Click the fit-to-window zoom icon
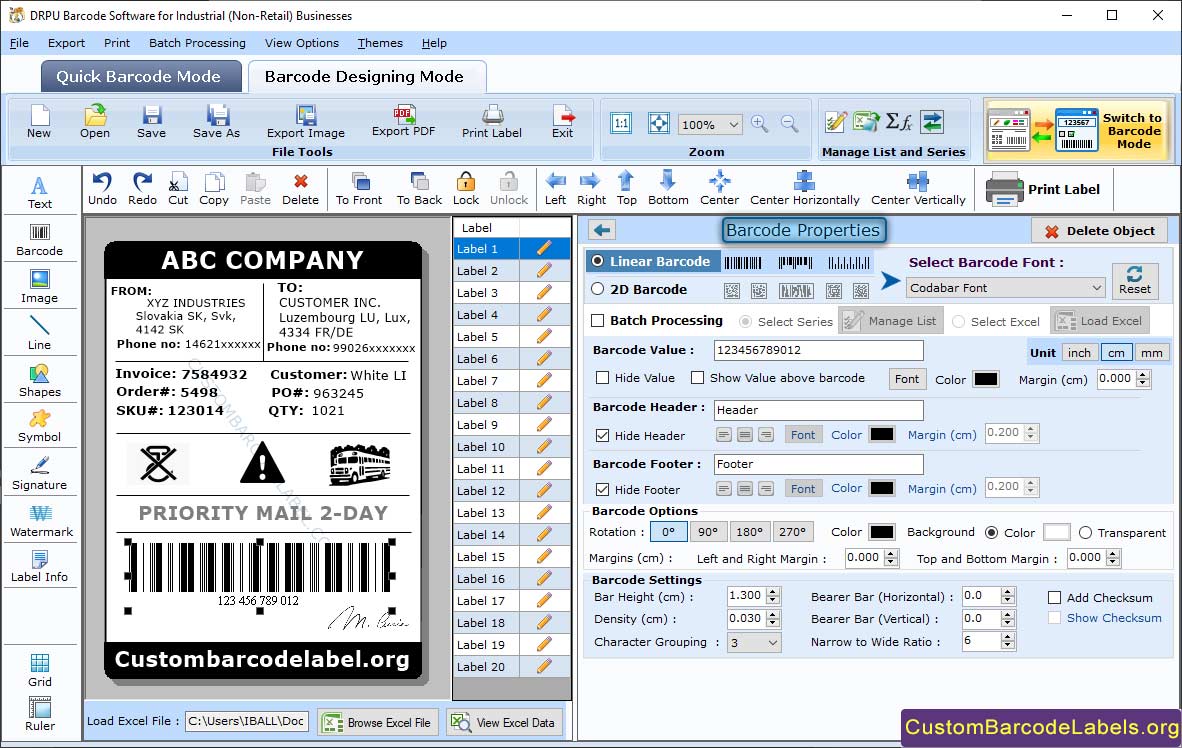This screenshot has width=1182, height=748. click(659, 124)
